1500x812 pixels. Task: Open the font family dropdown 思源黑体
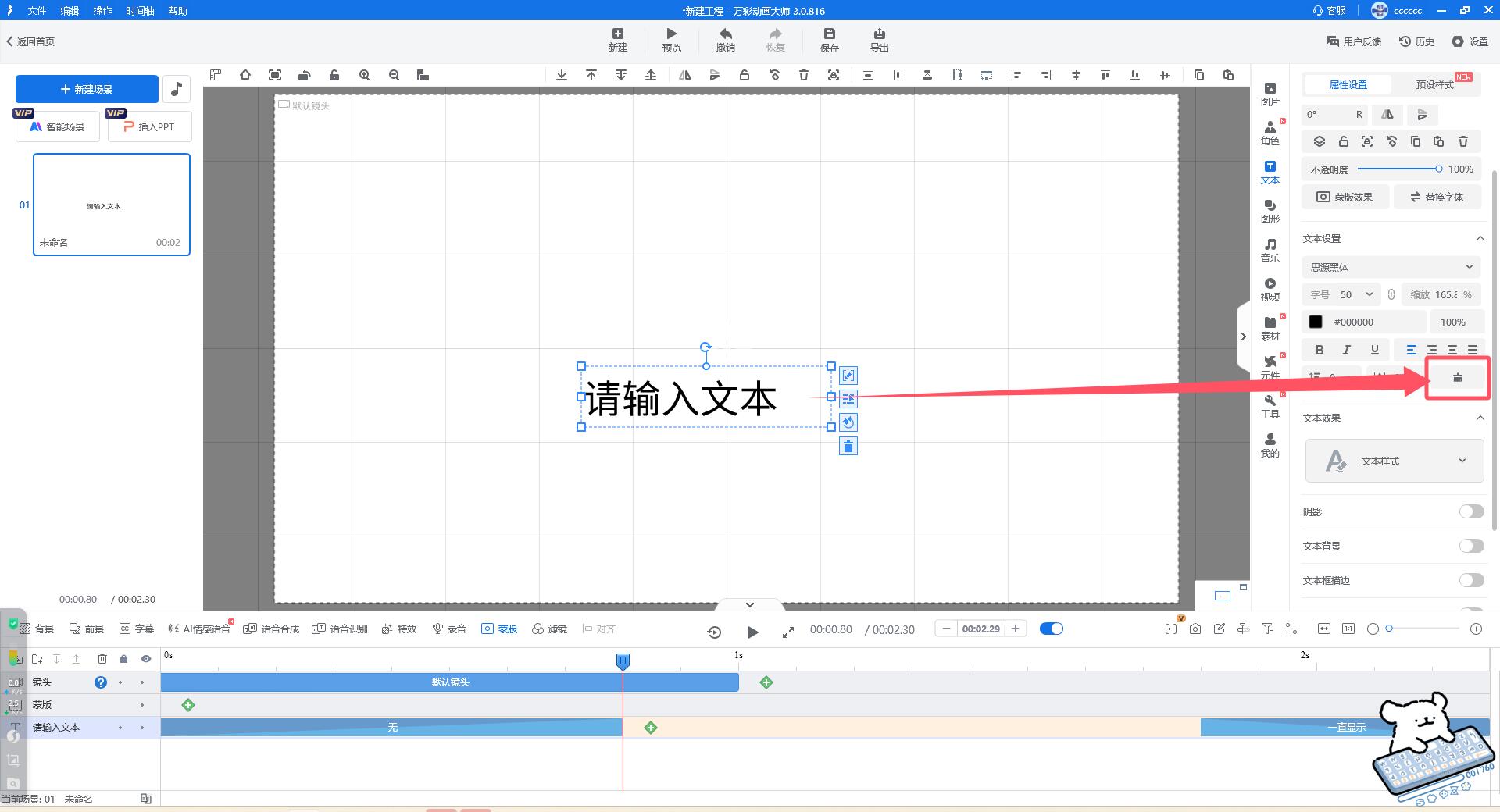pyautogui.click(x=1391, y=267)
